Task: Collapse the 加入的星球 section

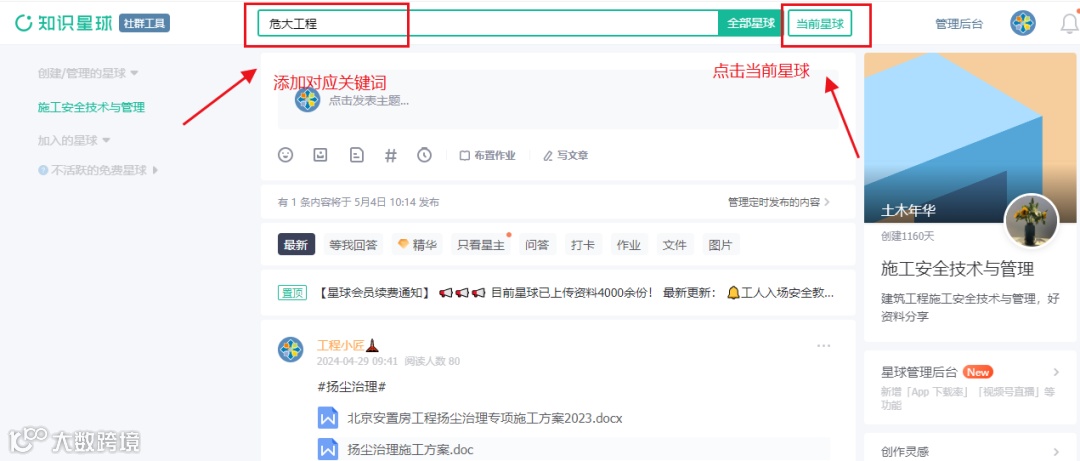Action: click(74, 141)
